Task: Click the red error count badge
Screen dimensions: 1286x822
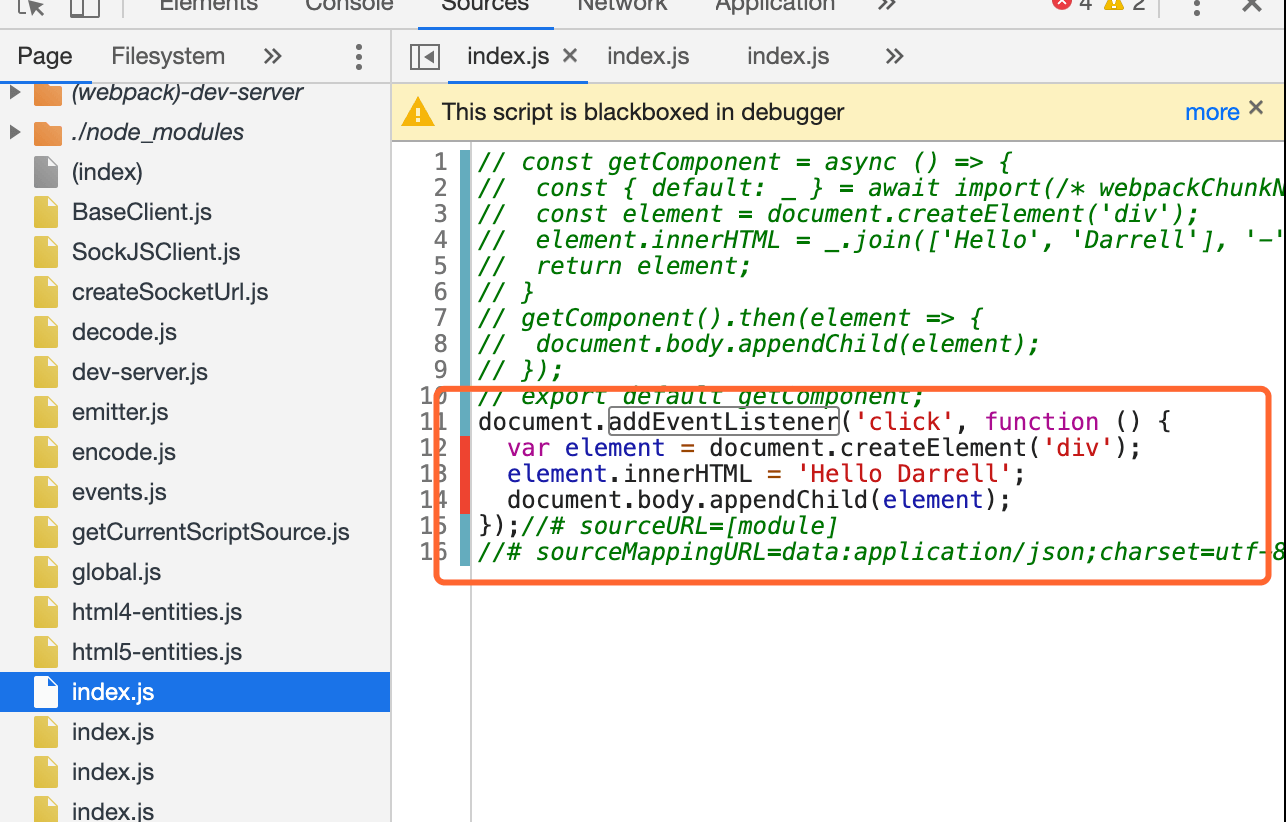Action: (1071, 5)
